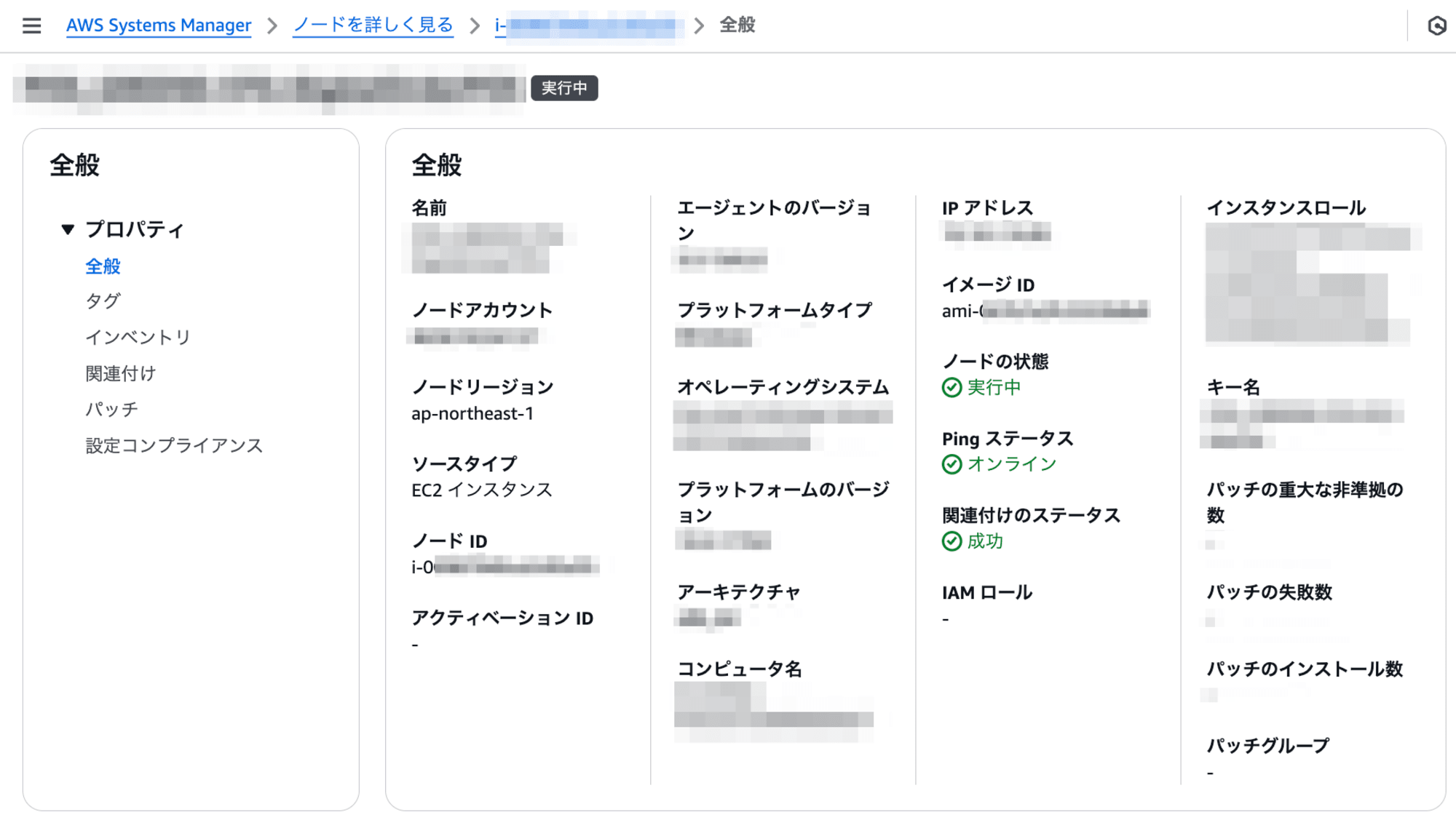Click the IAM ロール label

(x=987, y=593)
